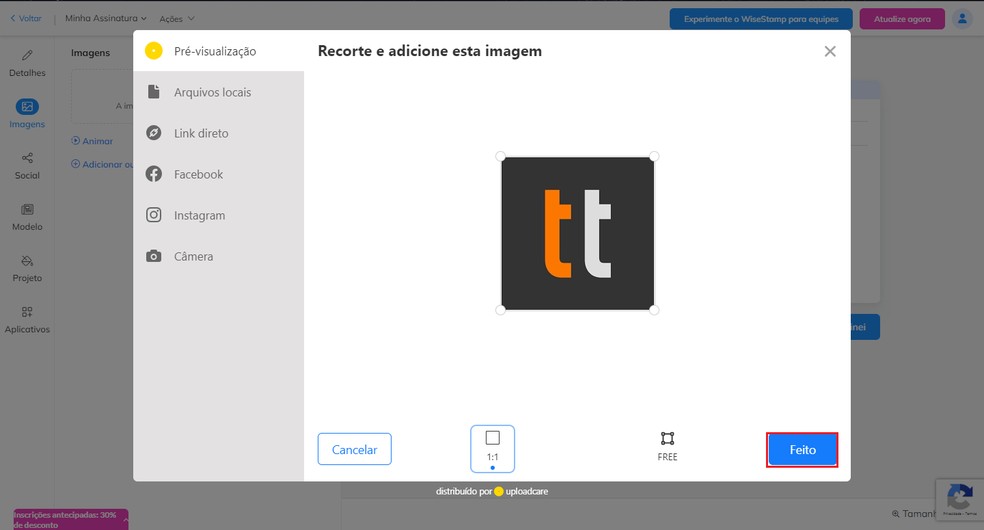Open the Modelo template section
This screenshot has width=984, height=530.
(x=27, y=218)
